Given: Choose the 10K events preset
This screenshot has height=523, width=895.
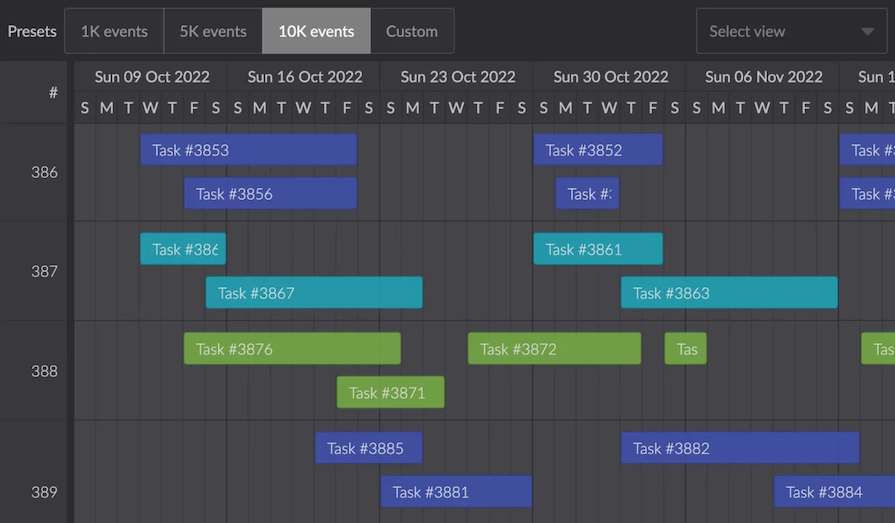Looking at the screenshot, I should click(x=316, y=31).
